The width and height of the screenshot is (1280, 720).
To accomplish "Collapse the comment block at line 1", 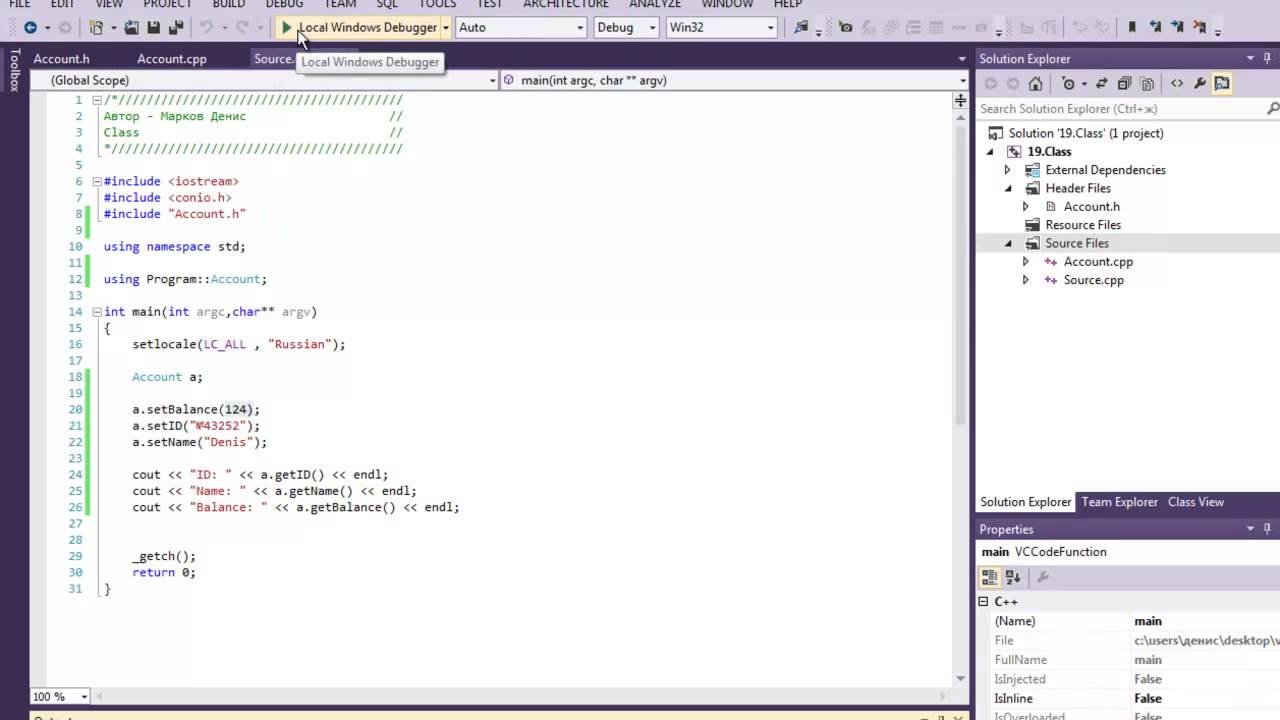I will click(x=97, y=100).
